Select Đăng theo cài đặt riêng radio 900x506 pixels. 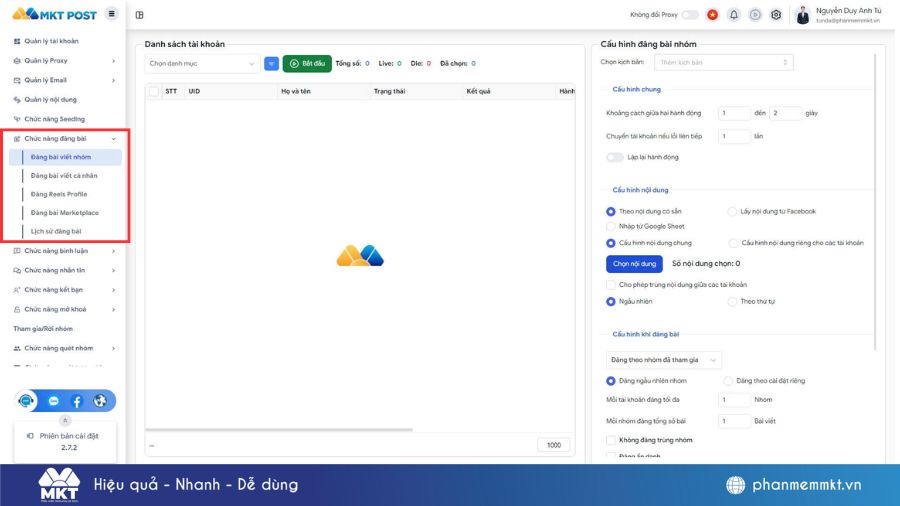click(x=728, y=381)
